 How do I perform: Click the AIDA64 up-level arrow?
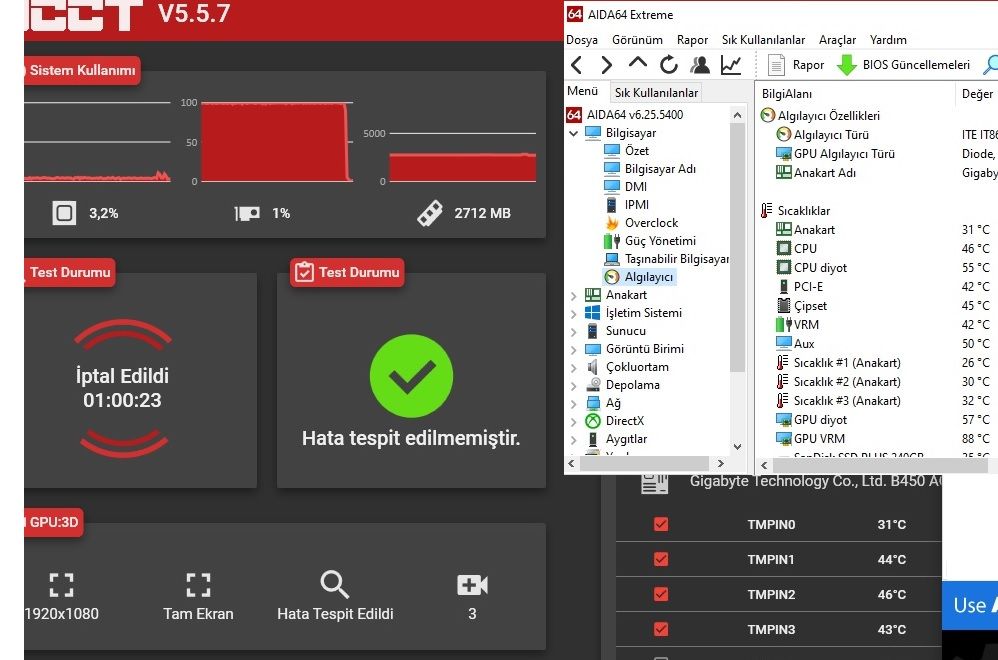(x=637, y=63)
